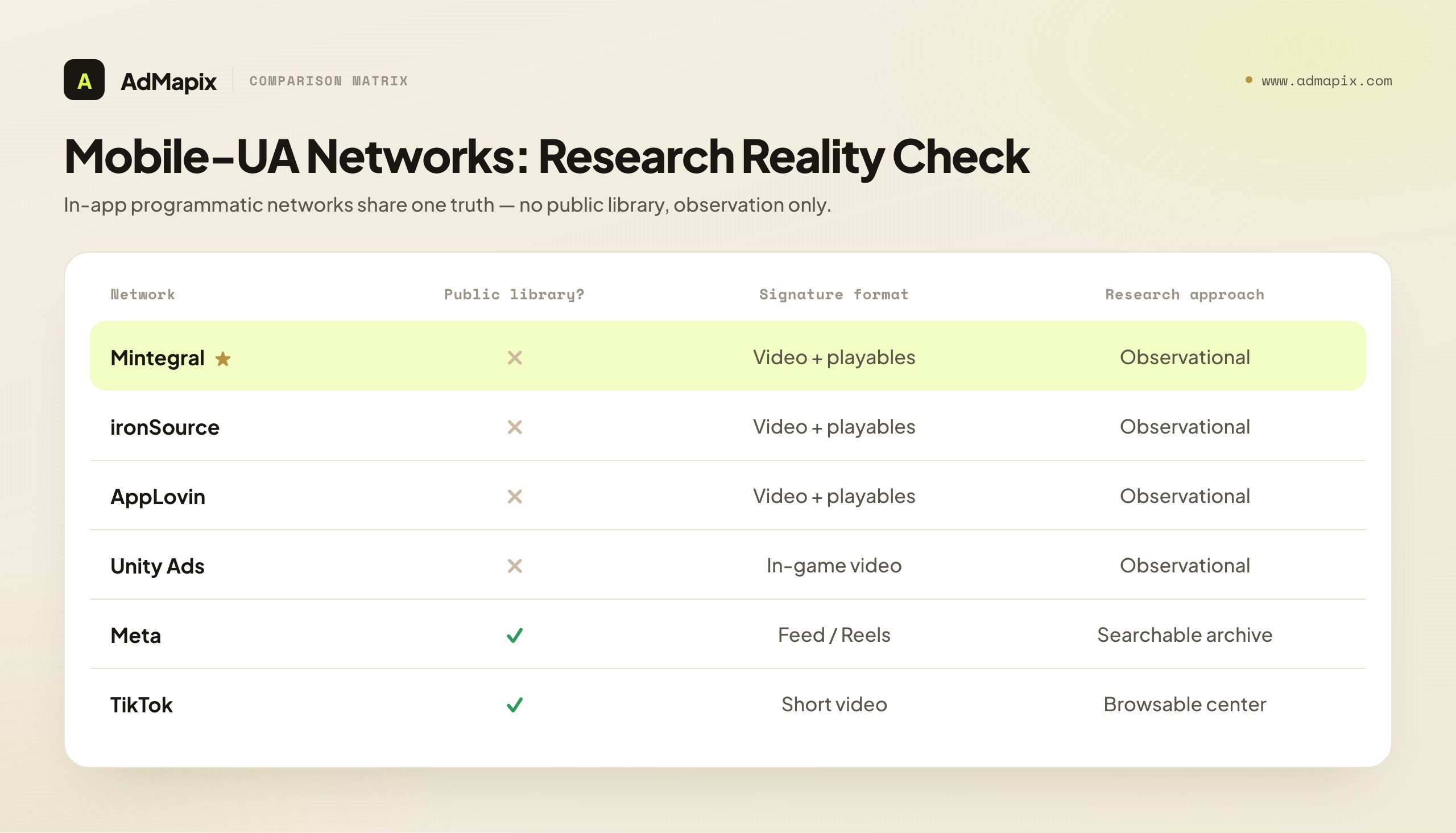The width and height of the screenshot is (1456, 833).
Task: Click the In-game video cell
Action: pos(834,566)
